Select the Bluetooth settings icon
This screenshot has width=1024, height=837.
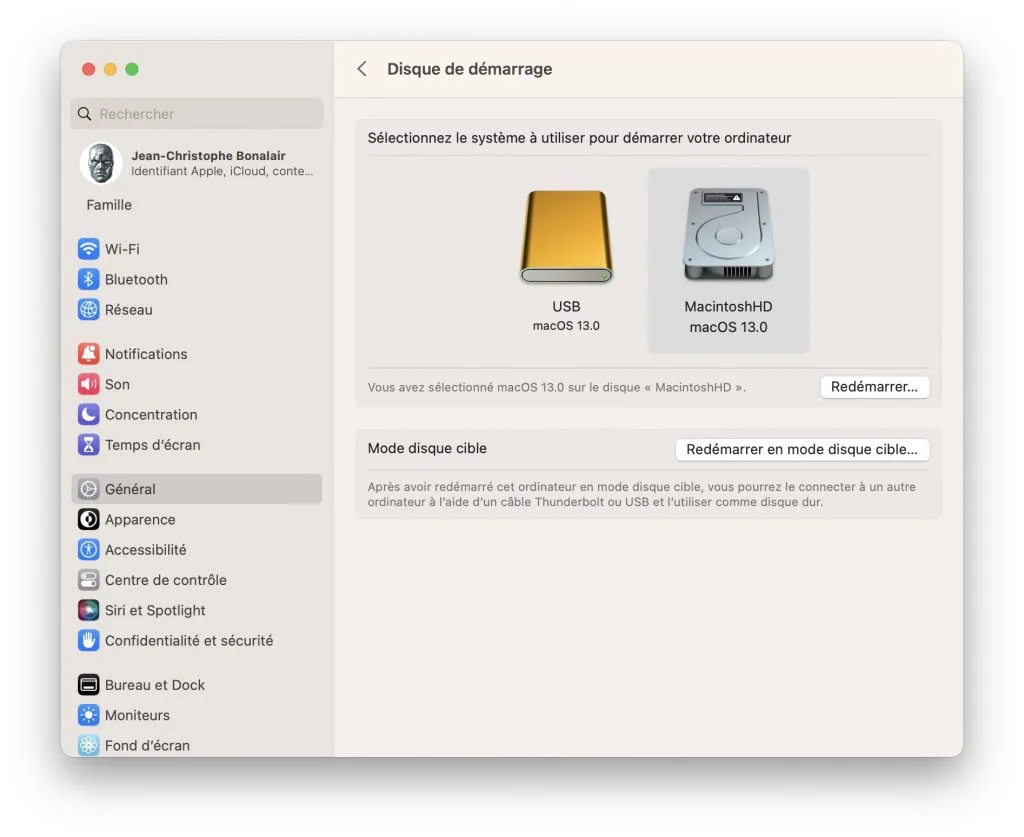click(136, 279)
